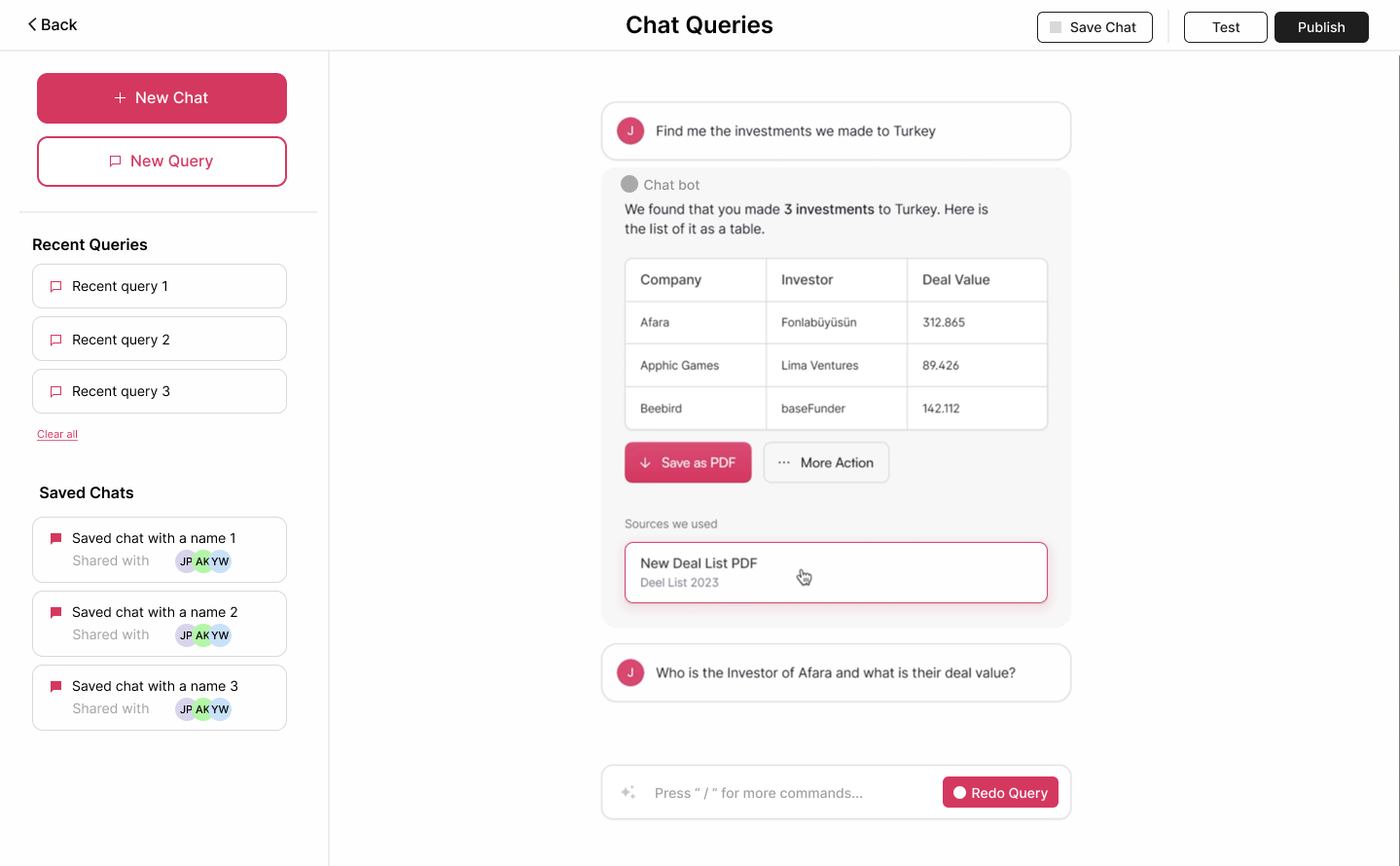This screenshot has height=866, width=1400.
Task: Open the New Deal List PDF source
Action: [x=836, y=572]
